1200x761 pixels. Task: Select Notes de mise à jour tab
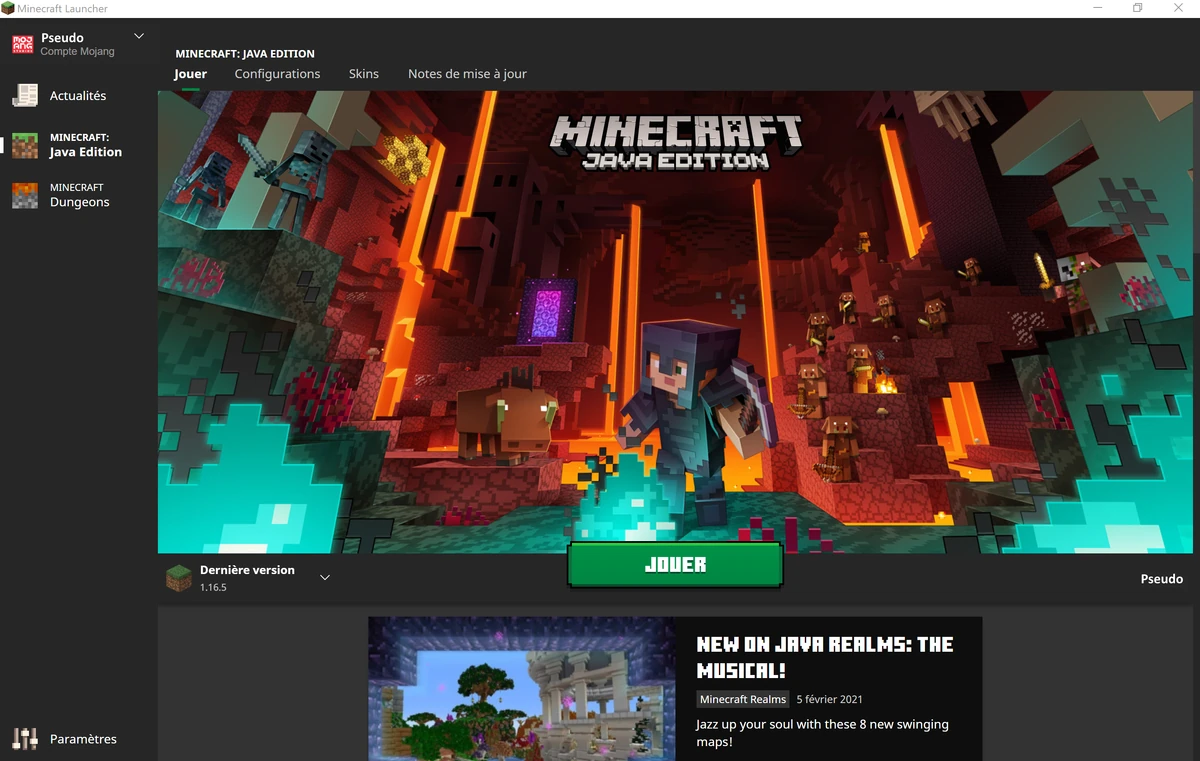coord(466,73)
